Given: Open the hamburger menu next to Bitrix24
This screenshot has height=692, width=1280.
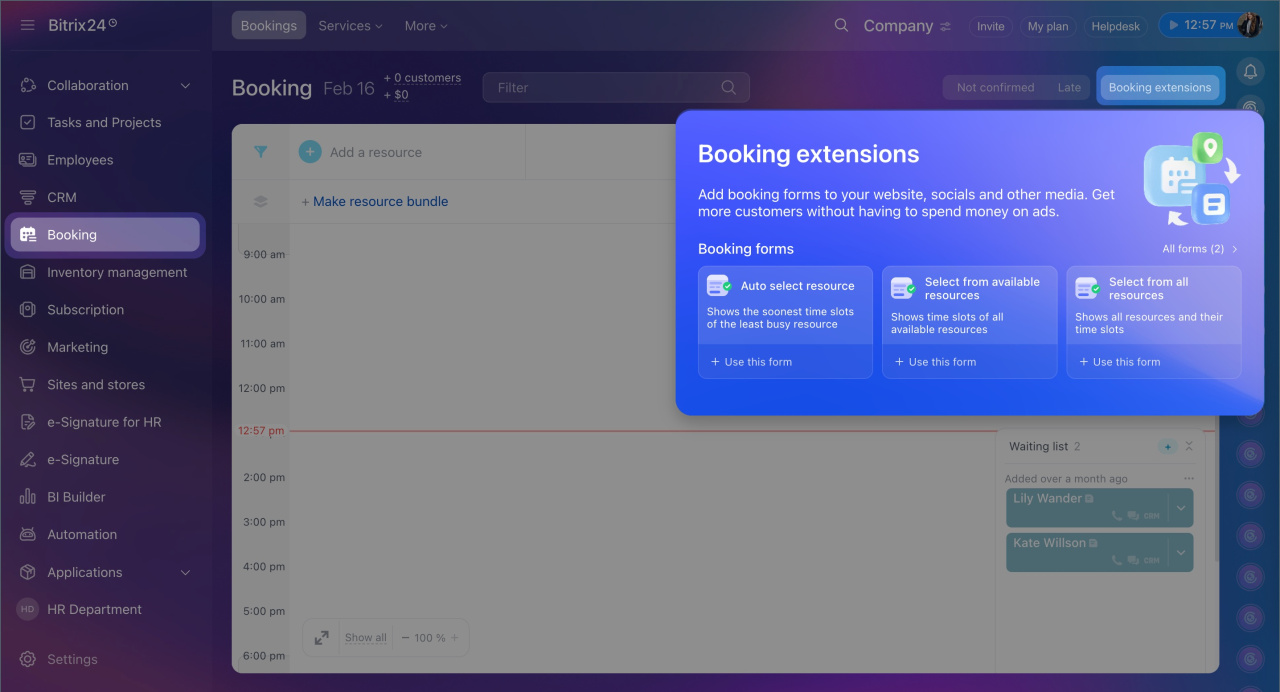Looking at the screenshot, I should click(x=28, y=25).
